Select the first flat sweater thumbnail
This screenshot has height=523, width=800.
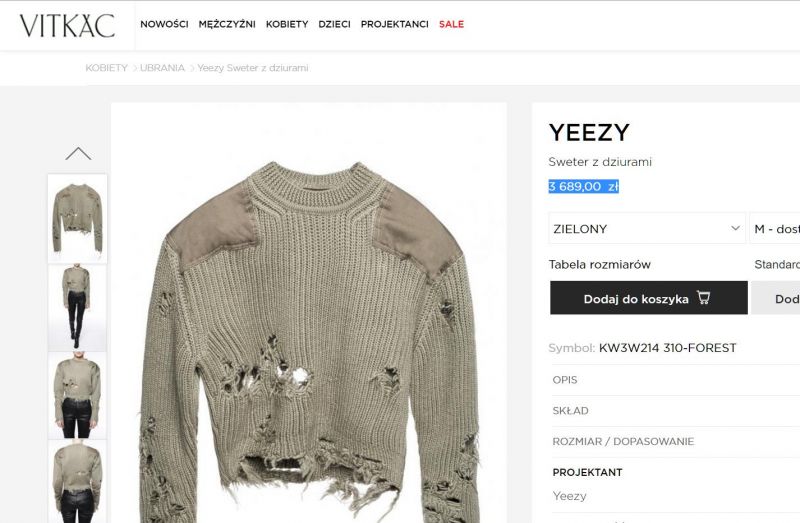[78, 218]
